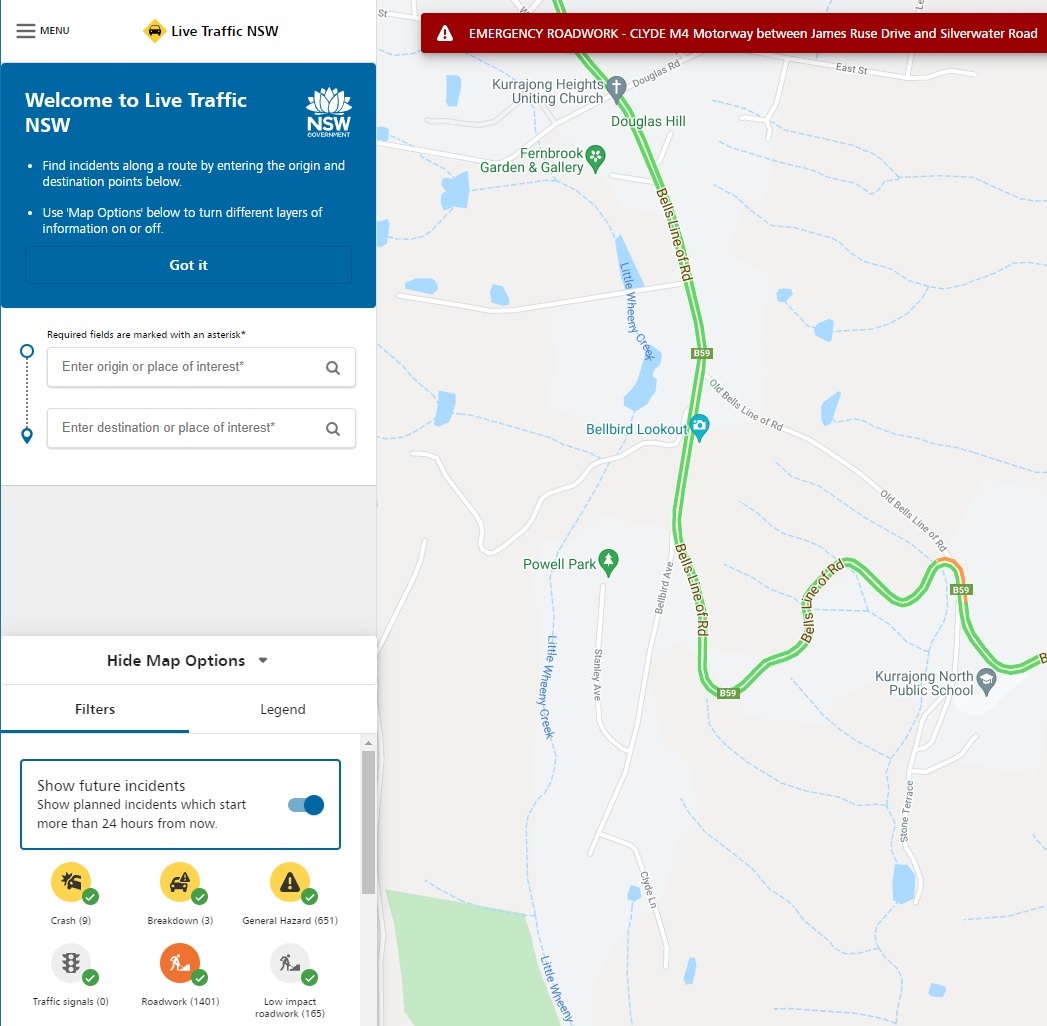Open the emergency roadwork Clyde M4 alert banner
The height and width of the screenshot is (1026, 1047).
(734, 33)
